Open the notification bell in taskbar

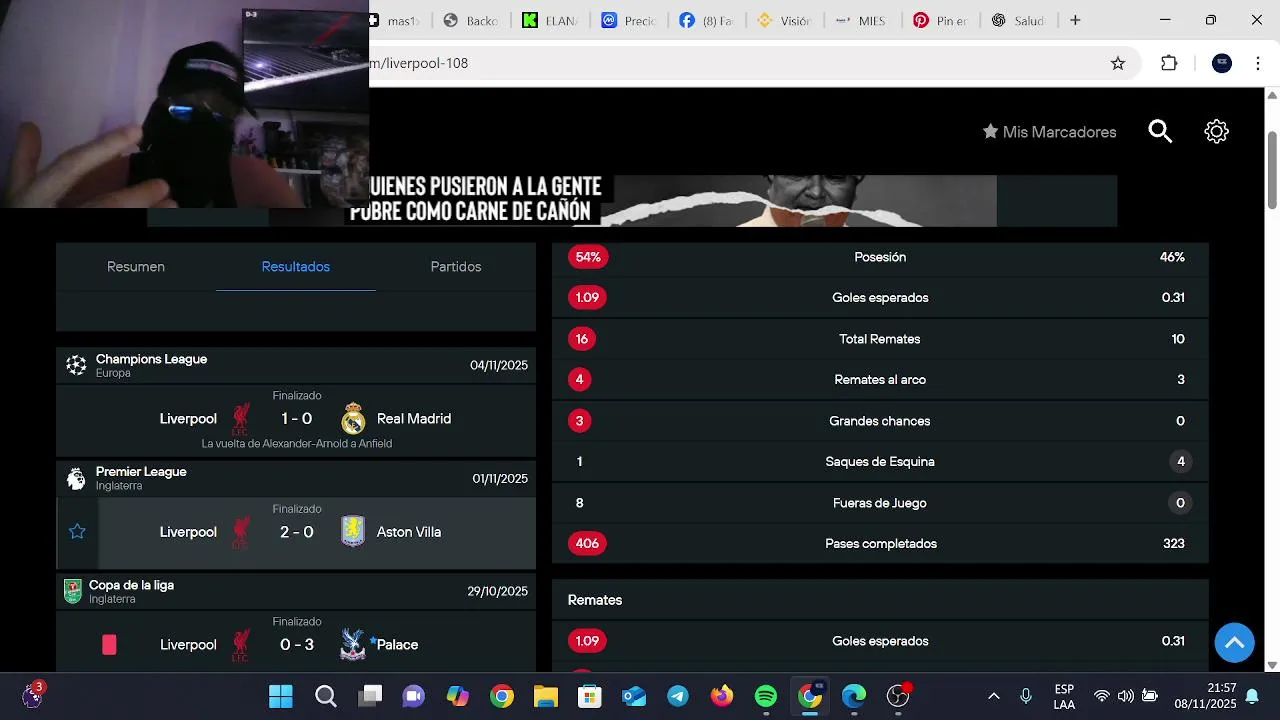(x=1252, y=696)
